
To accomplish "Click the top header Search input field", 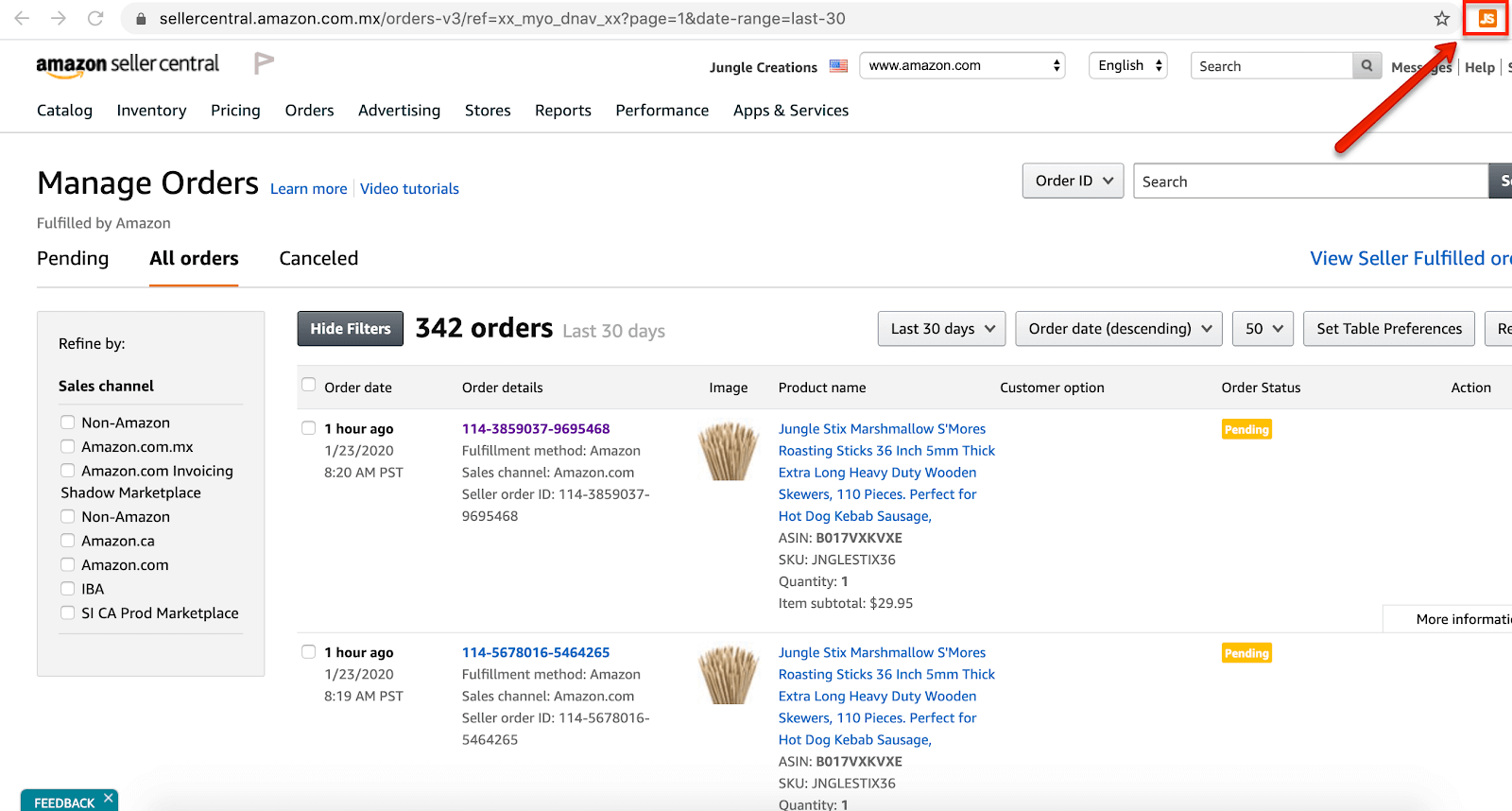I will coord(1272,66).
